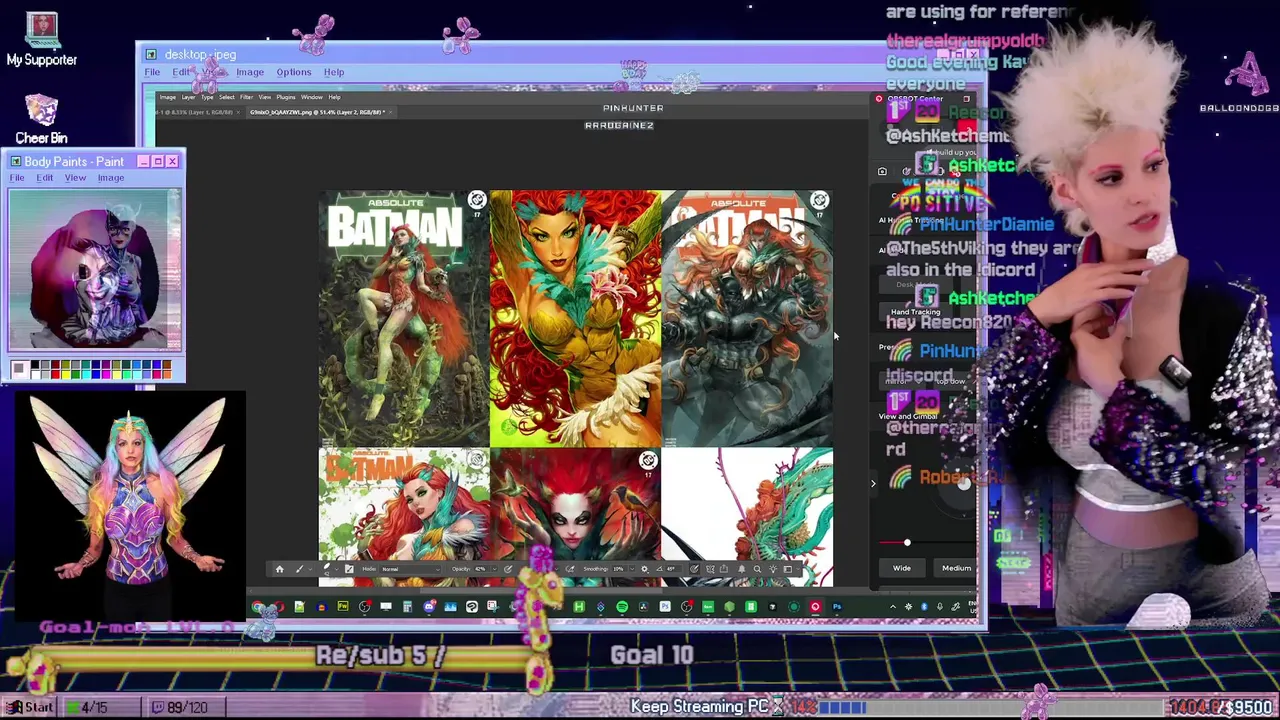Pick black swatch in Body Paints palette

coord(35,366)
